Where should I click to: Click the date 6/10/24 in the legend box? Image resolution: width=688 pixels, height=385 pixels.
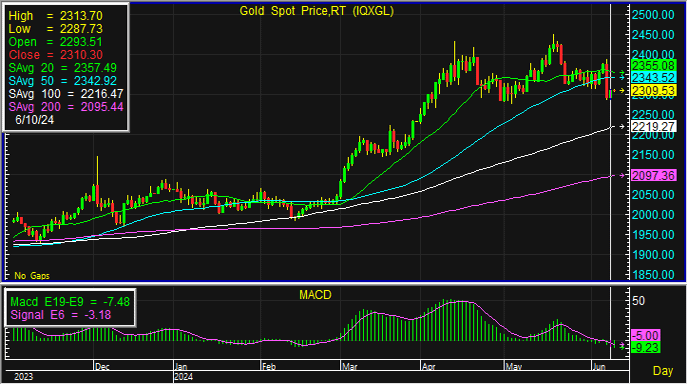[x=35, y=120]
